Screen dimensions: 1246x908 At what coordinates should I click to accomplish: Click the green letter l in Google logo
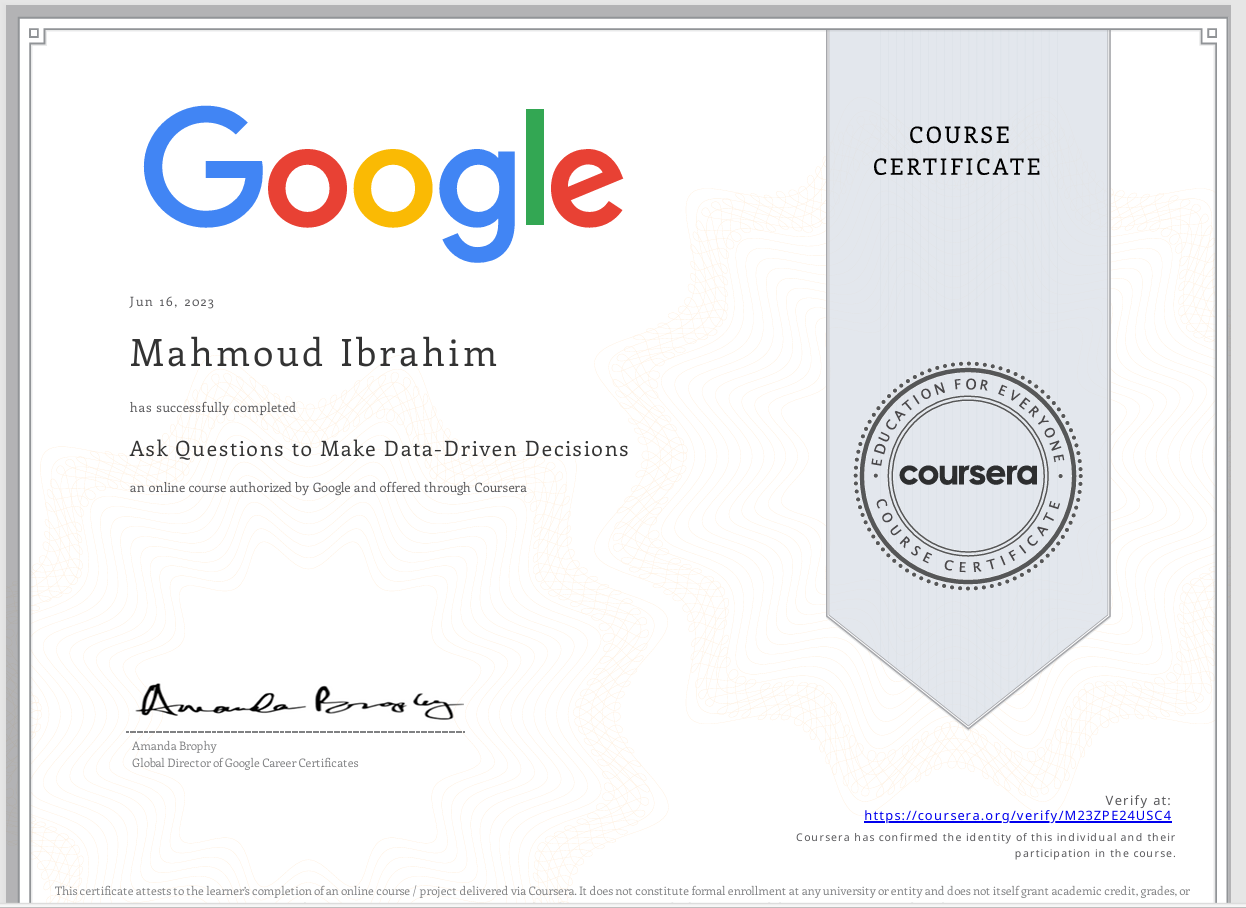pos(534,166)
